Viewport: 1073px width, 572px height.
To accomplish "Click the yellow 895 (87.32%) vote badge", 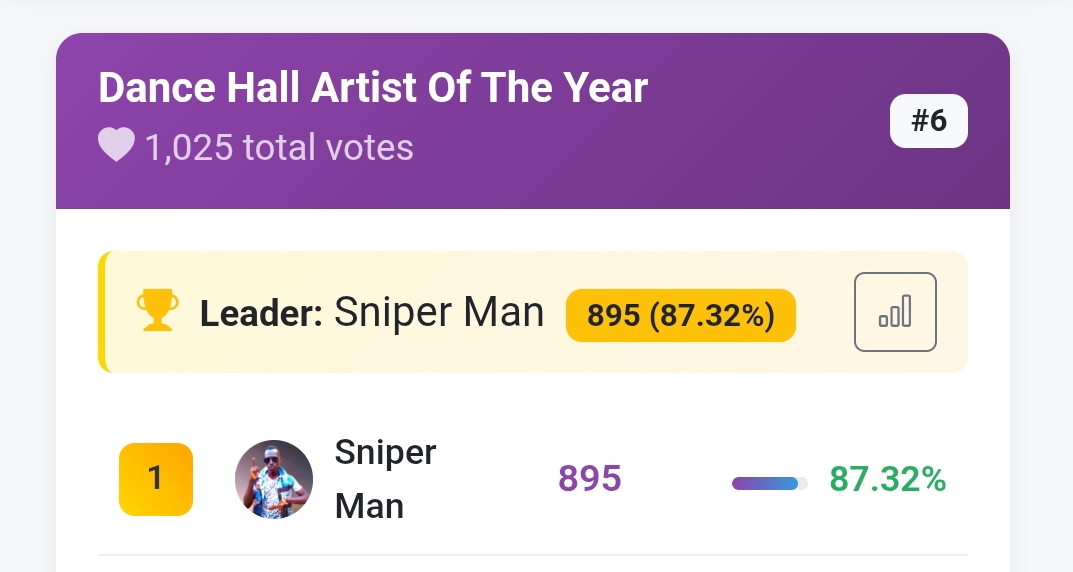I will (680, 315).
